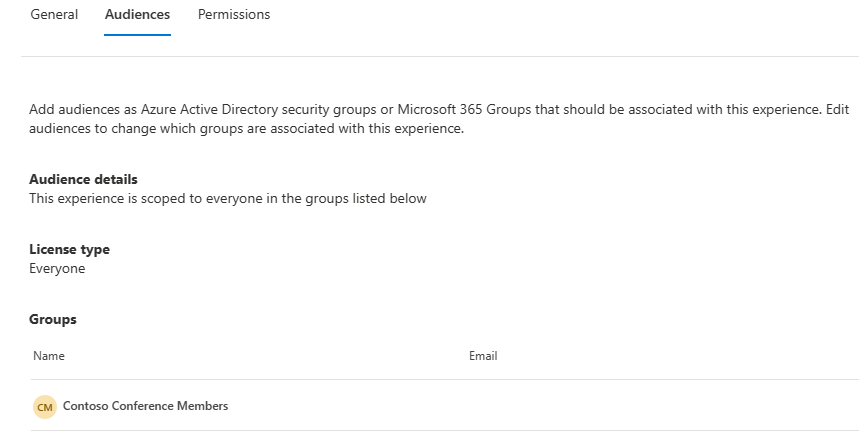The image size is (859, 431).
Task: Click the scoped to everyone description text
Action: (x=228, y=198)
